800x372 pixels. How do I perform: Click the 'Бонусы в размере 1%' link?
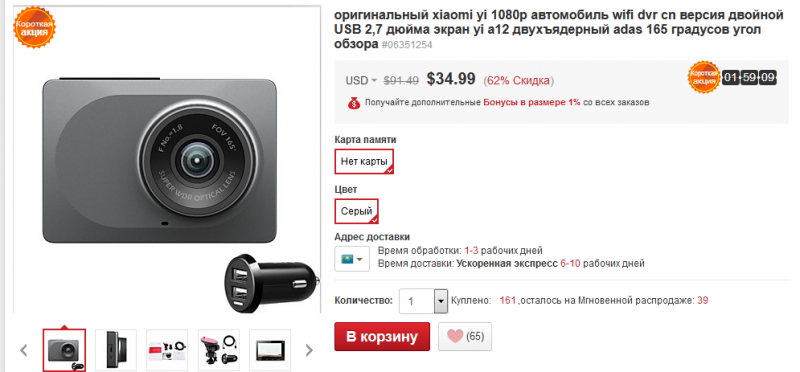pyautogui.click(x=532, y=102)
